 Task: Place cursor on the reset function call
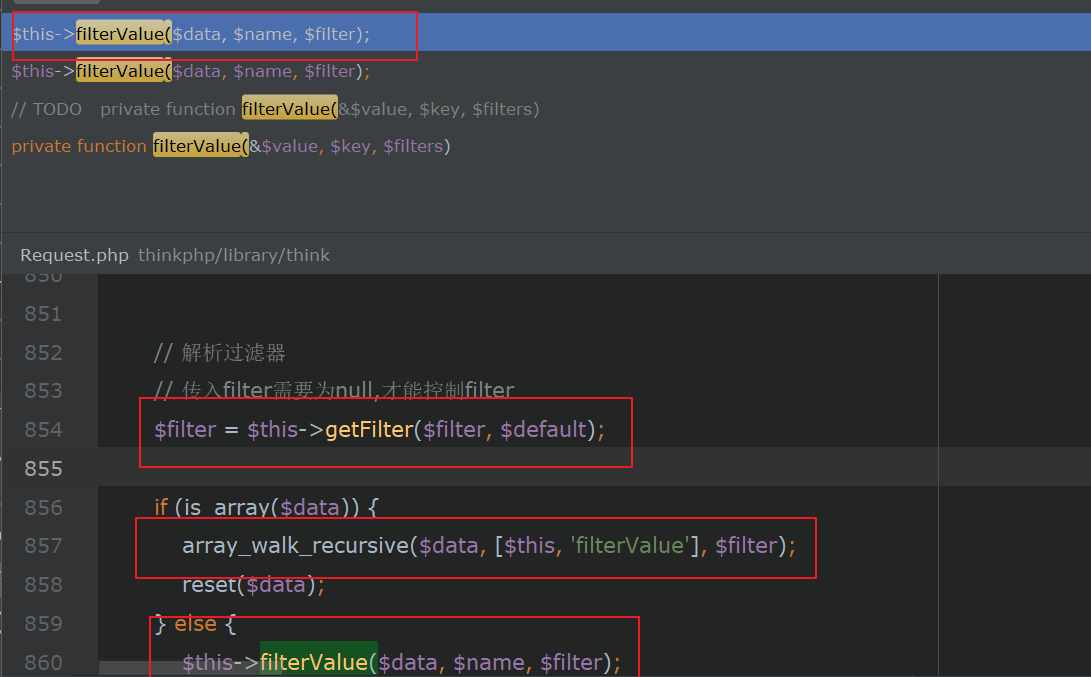tap(206, 585)
